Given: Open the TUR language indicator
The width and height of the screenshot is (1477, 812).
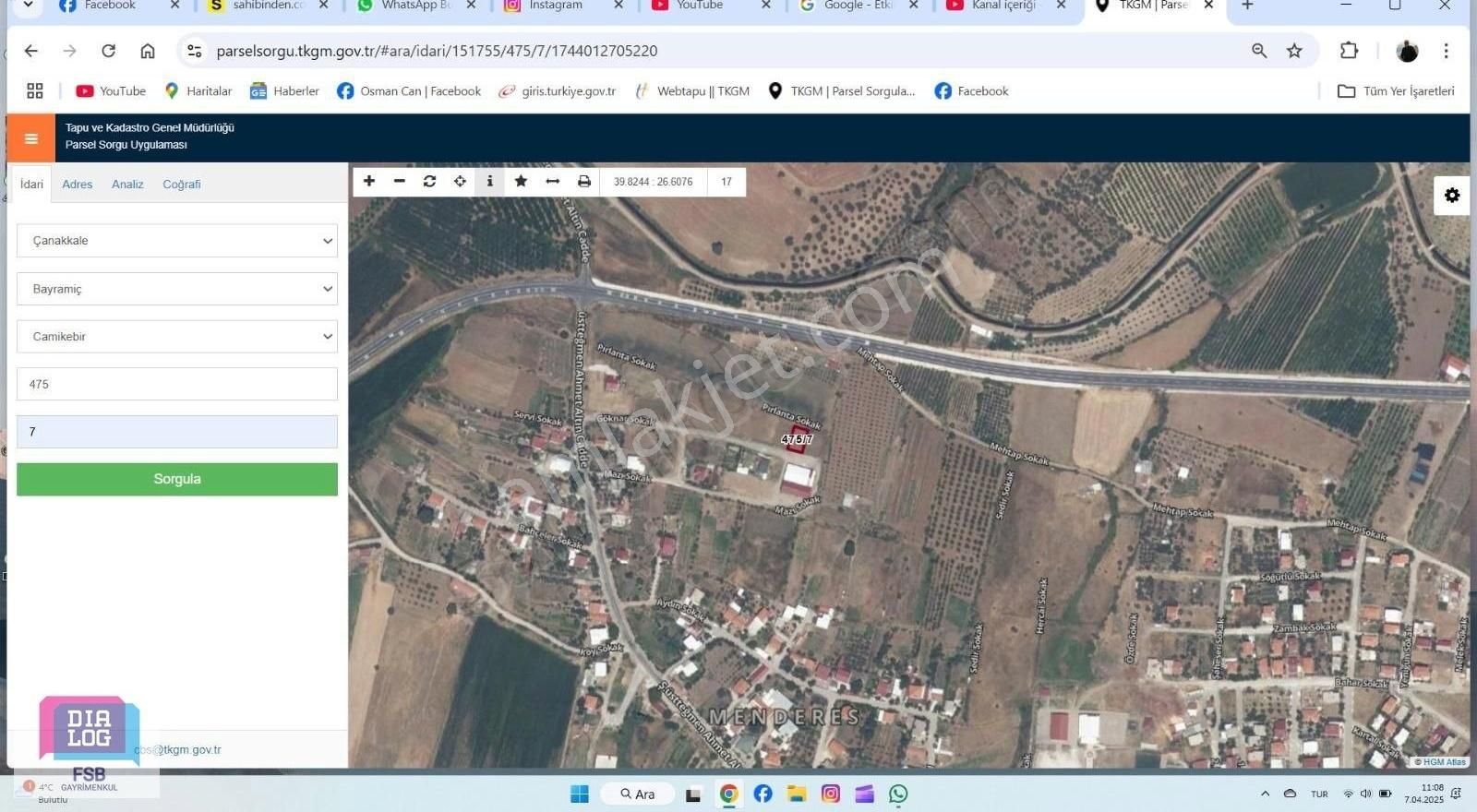Looking at the screenshot, I should tap(1319, 794).
